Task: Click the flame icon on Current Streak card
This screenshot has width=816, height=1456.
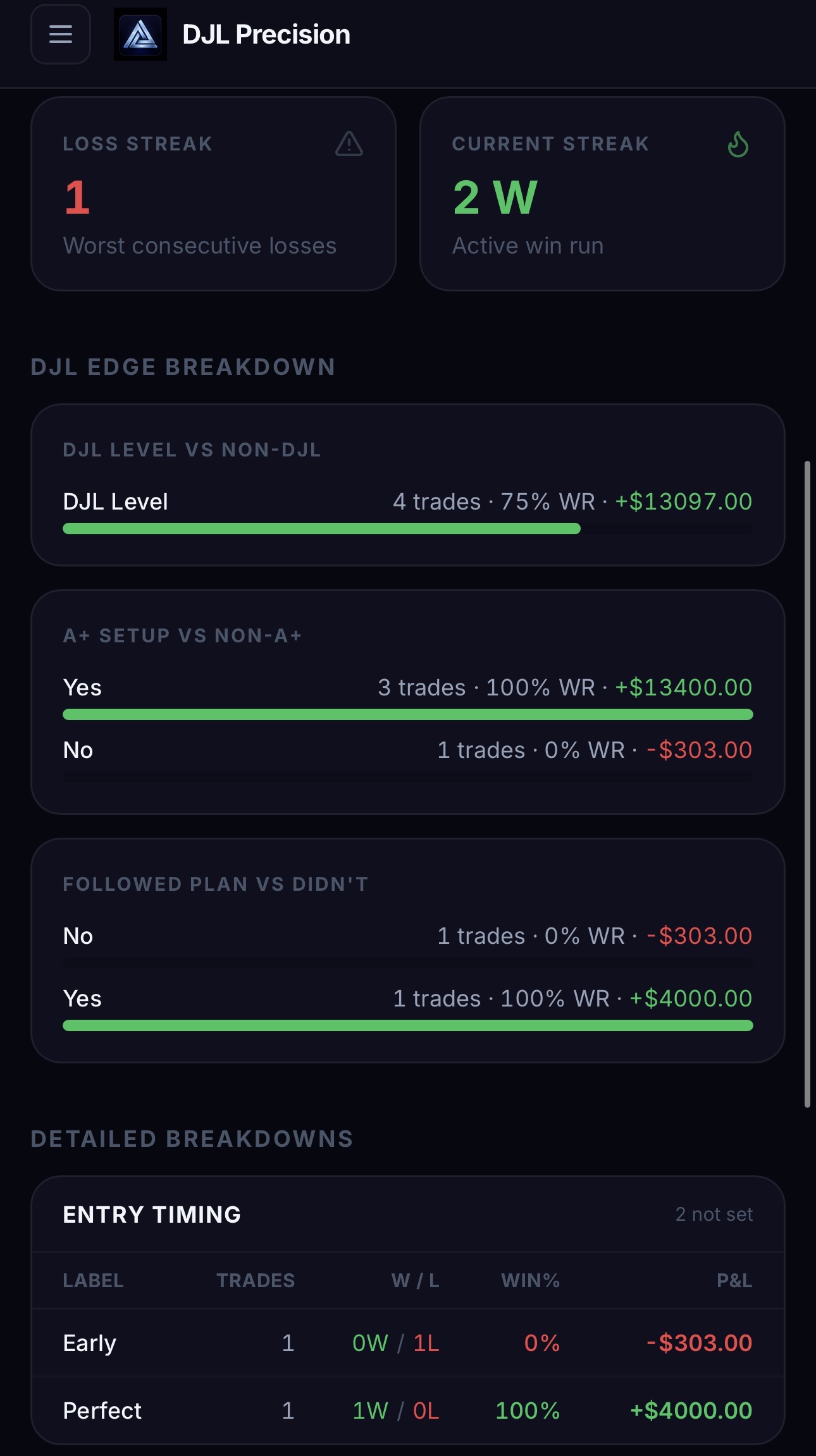Action: pyautogui.click(x=738, y=145)
